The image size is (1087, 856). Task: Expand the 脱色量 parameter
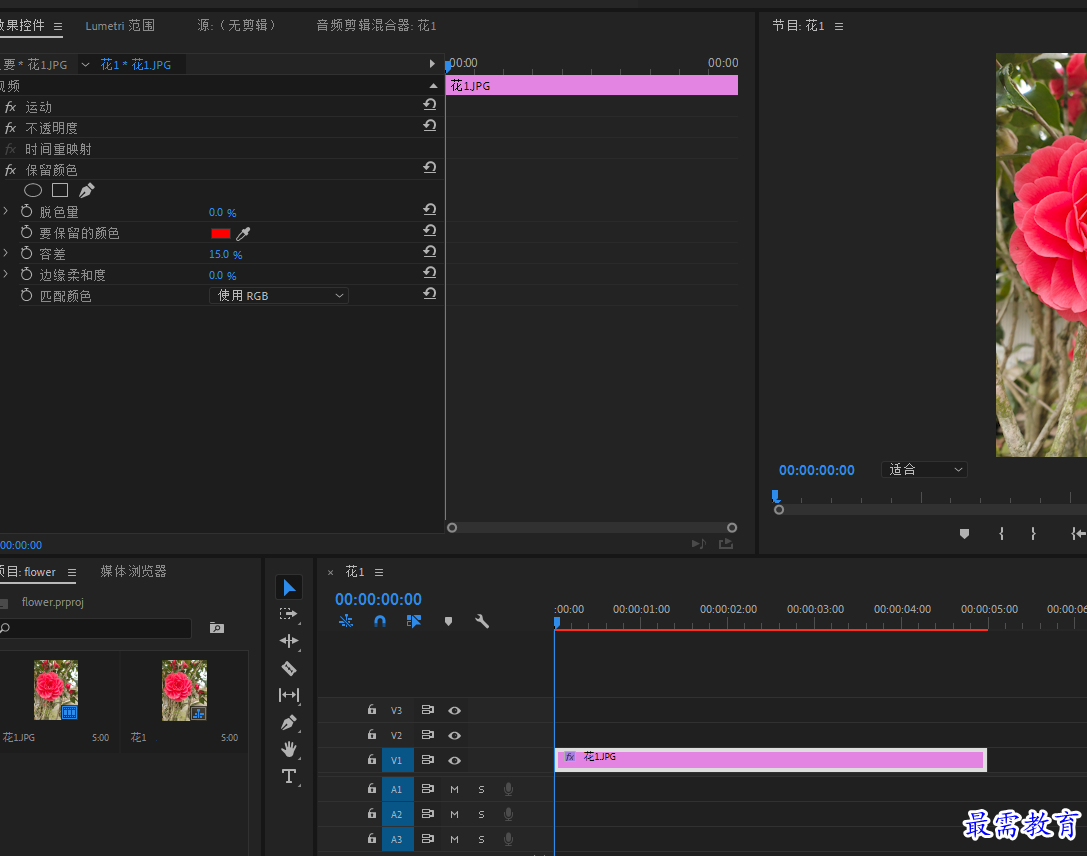pos(6,211)
